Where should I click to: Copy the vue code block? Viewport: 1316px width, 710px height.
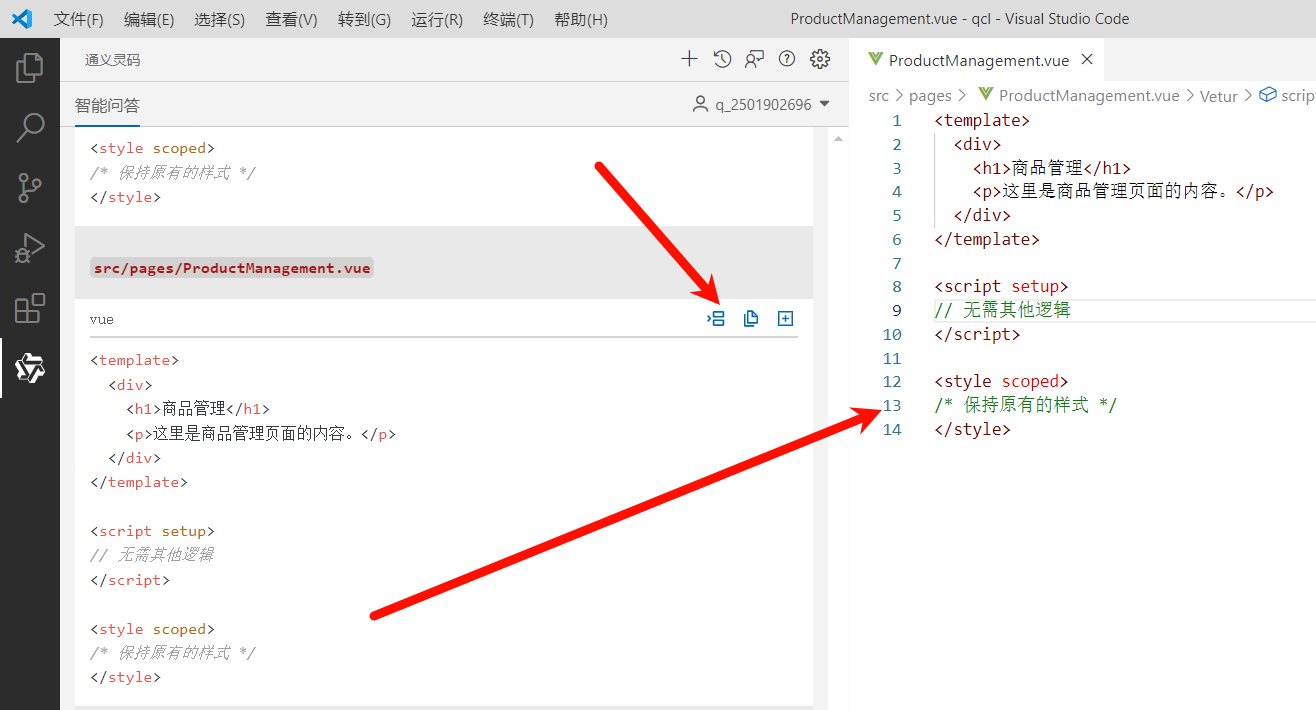pyautogui.click(x=751, y=319)
